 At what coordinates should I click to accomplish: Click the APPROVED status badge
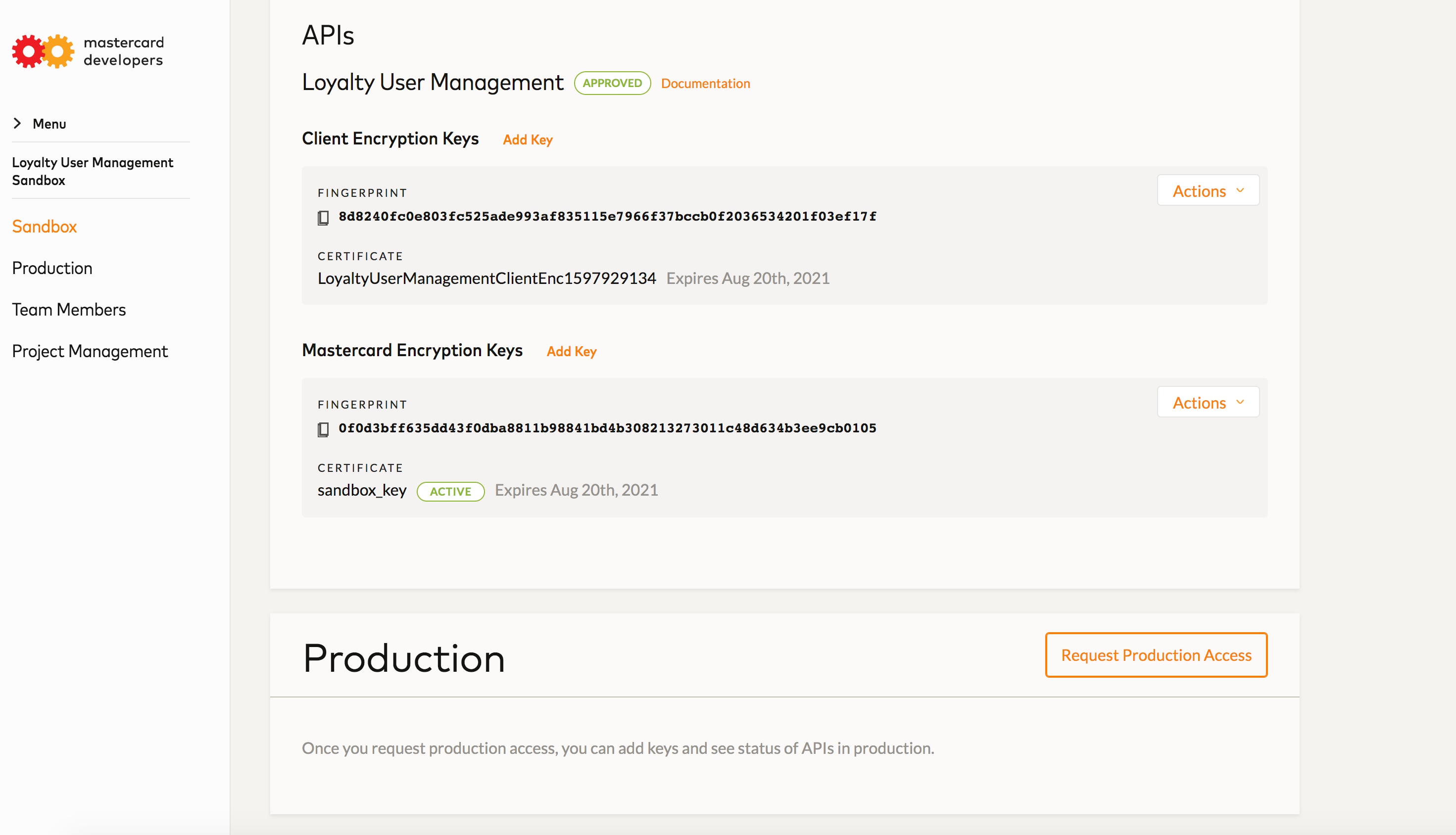[x=612, y=83]
